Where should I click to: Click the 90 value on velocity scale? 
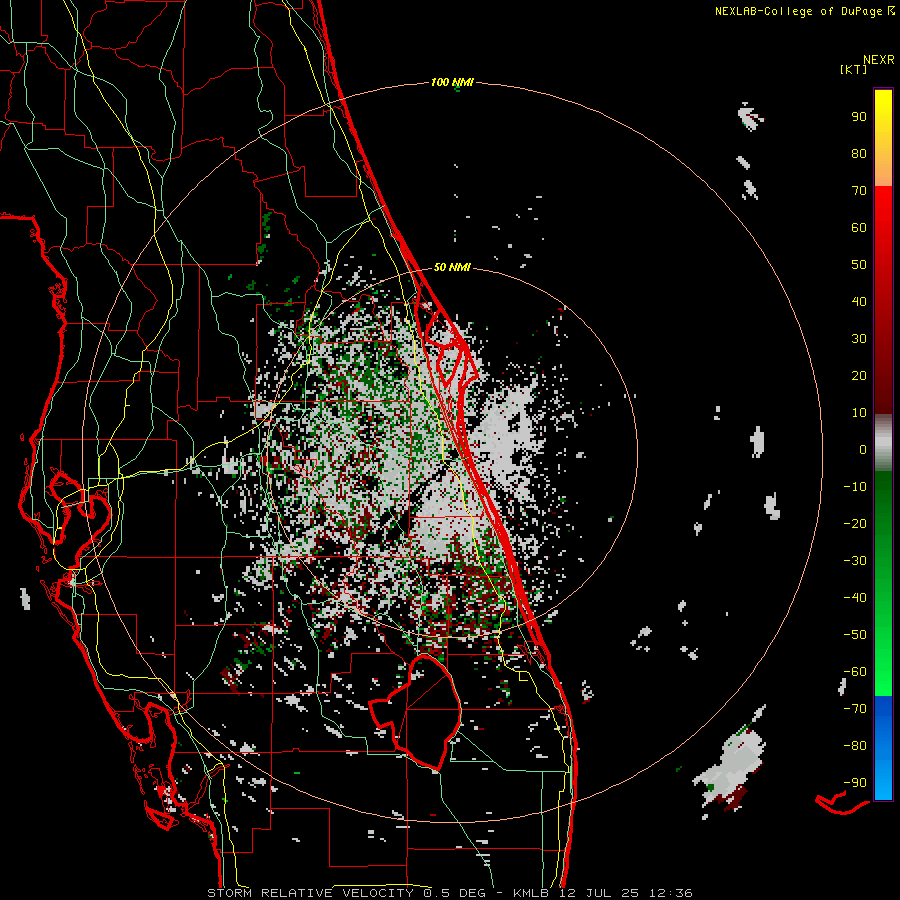point(859,117)
